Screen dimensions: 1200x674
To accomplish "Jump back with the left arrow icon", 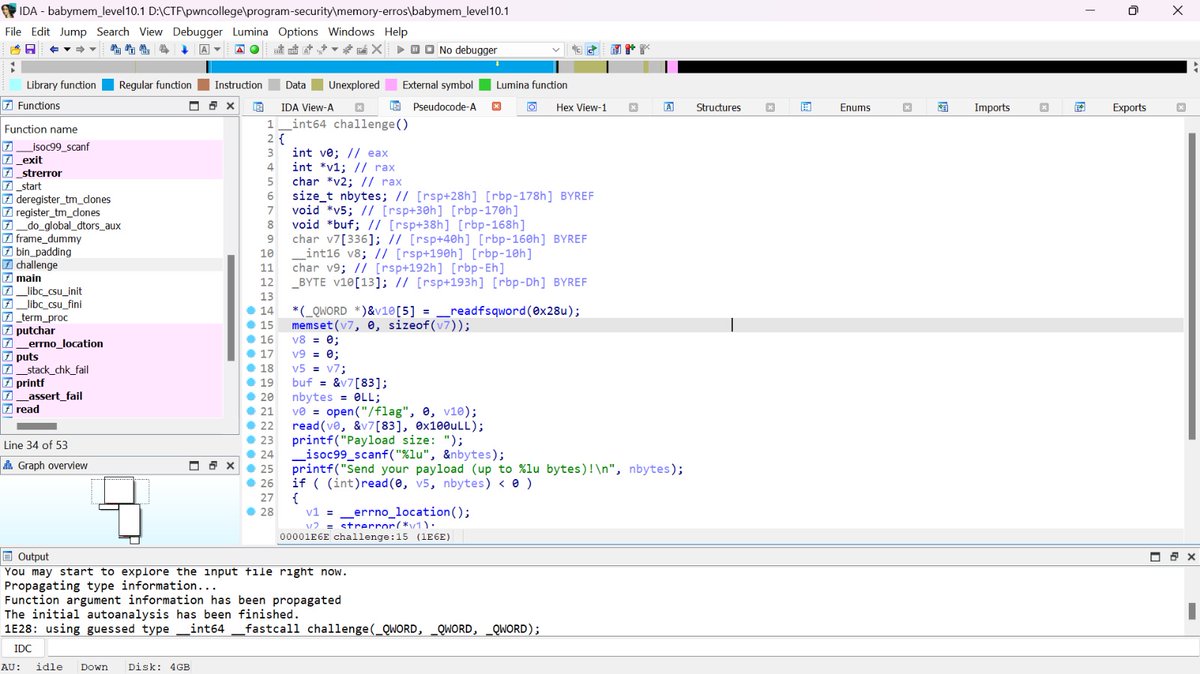I will pyautogui.click(x=54, y=49).
